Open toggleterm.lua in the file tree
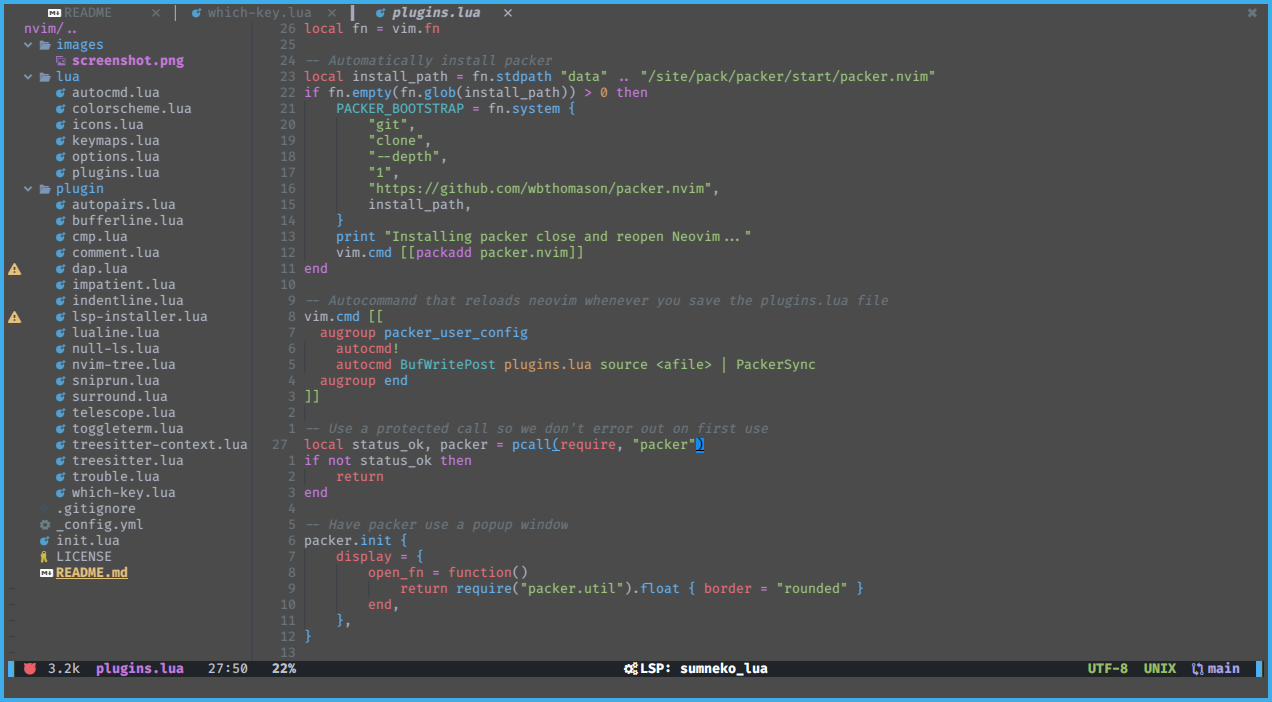Viewport: 1272px width, 702px height. coord(127,429)
